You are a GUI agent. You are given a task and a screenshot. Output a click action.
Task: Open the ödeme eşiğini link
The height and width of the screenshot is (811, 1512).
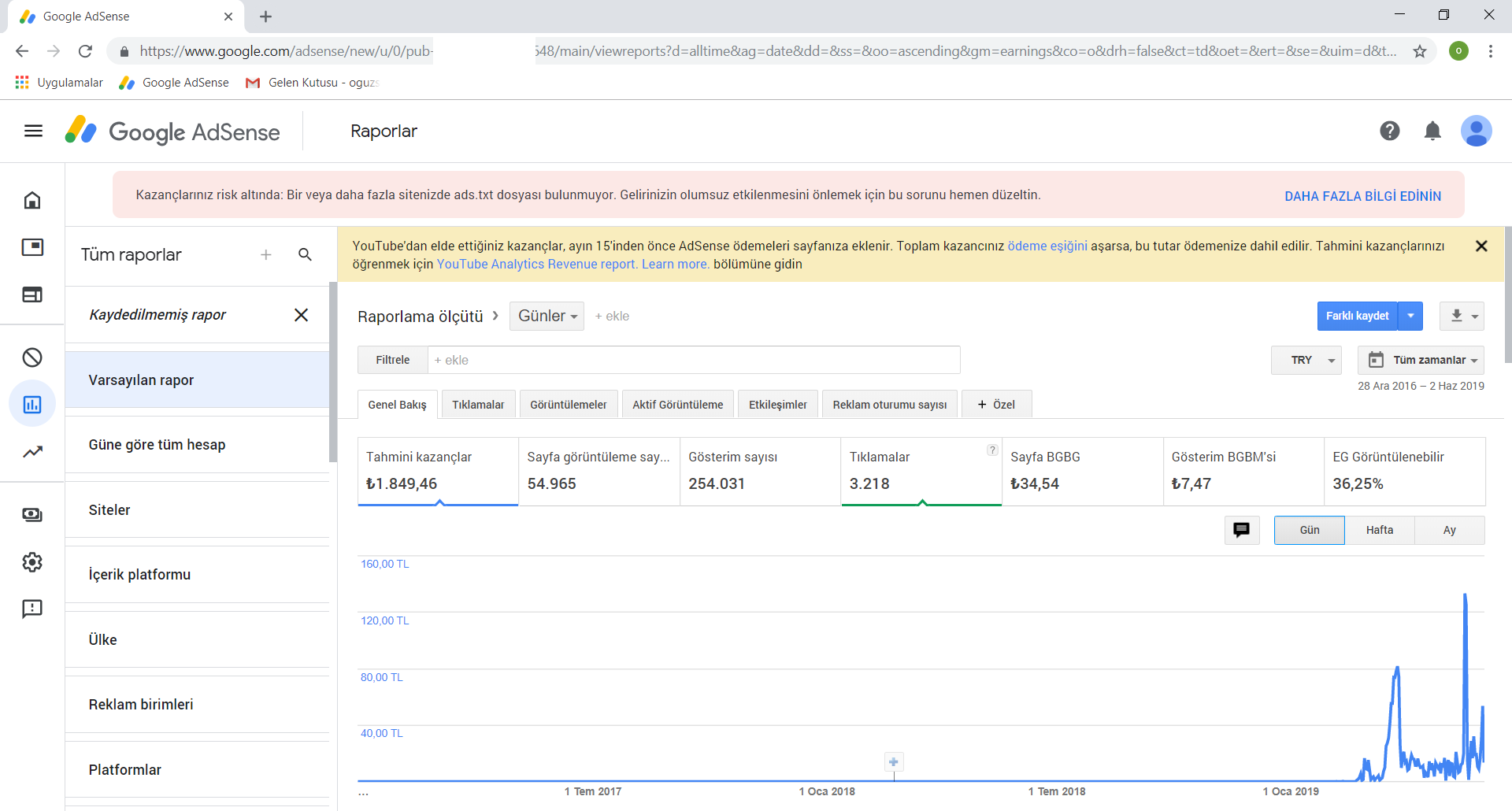1047,246
